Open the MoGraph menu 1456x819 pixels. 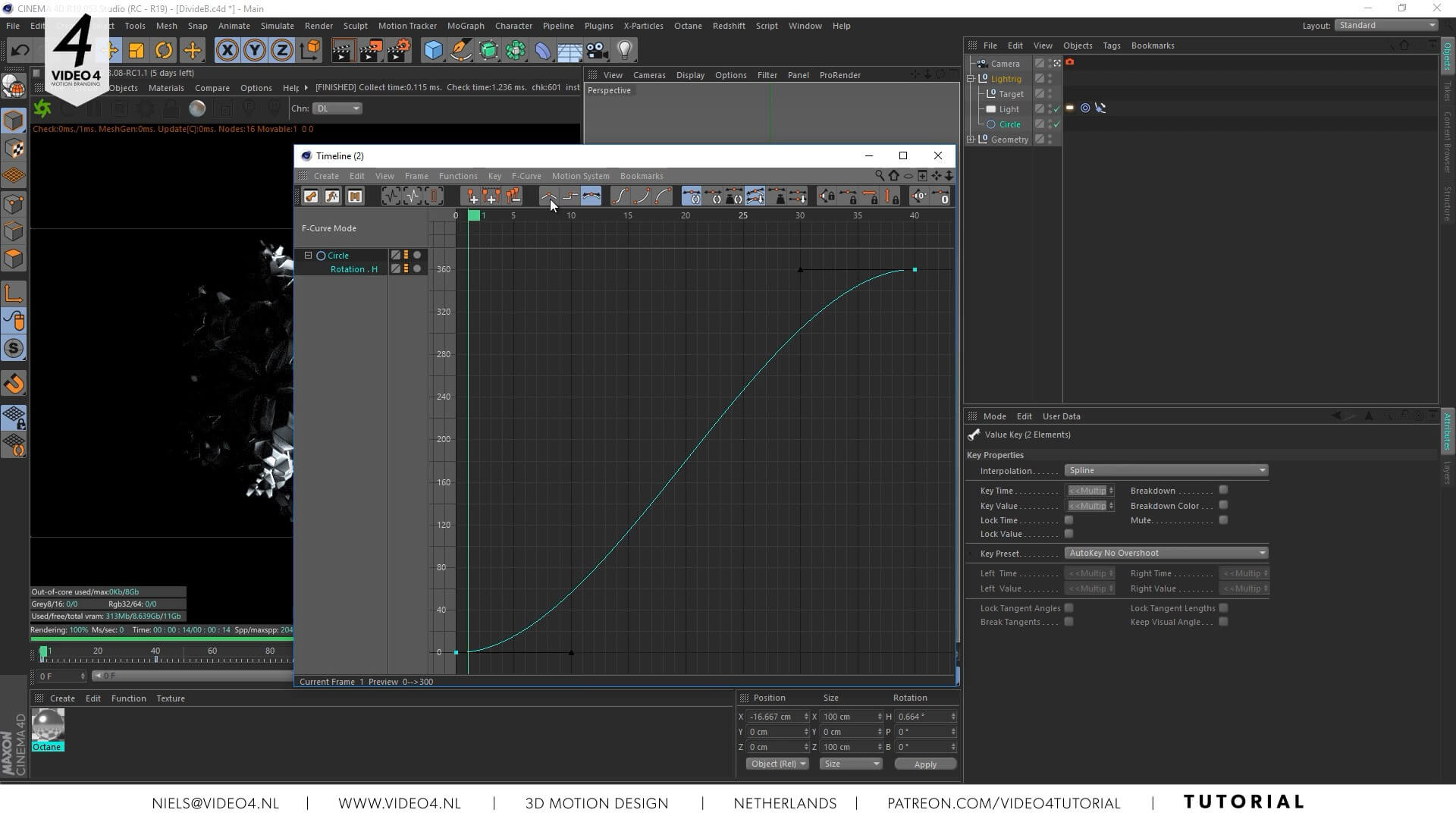pos(465,26)
